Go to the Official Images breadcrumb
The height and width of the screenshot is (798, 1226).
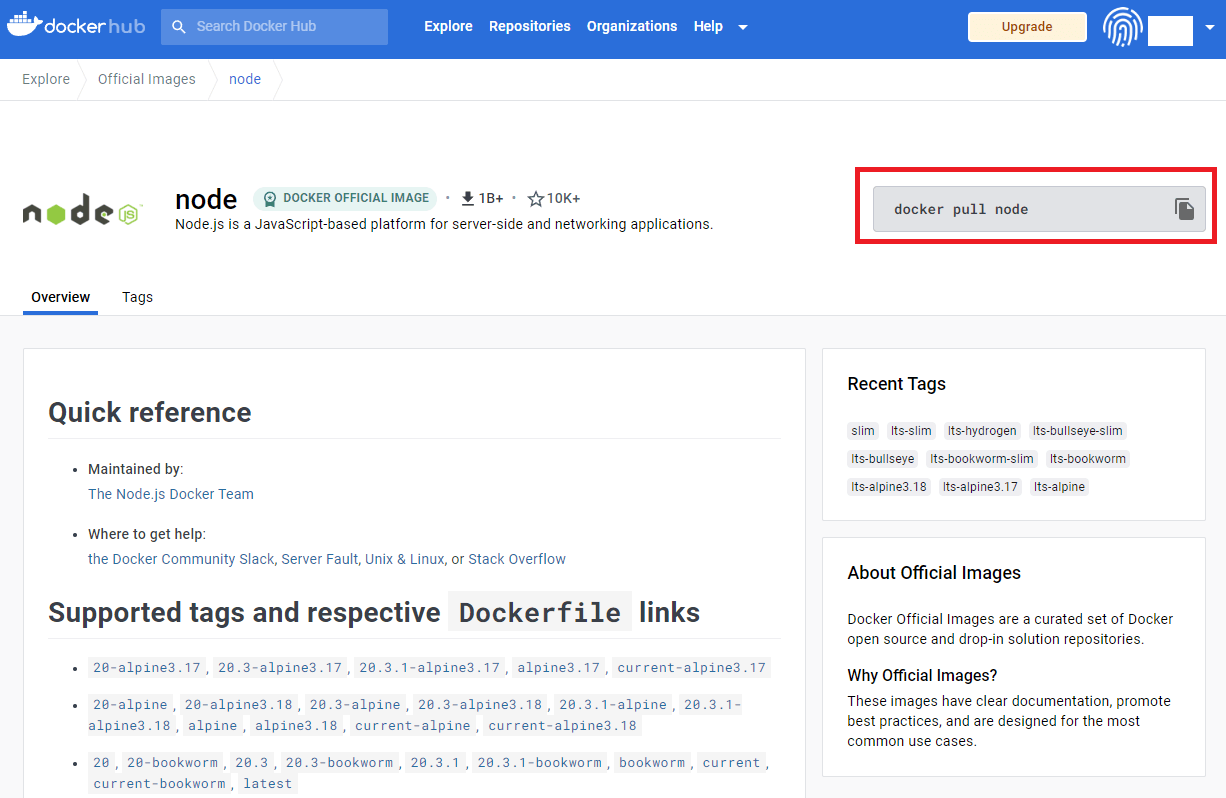tap(147, 79)
